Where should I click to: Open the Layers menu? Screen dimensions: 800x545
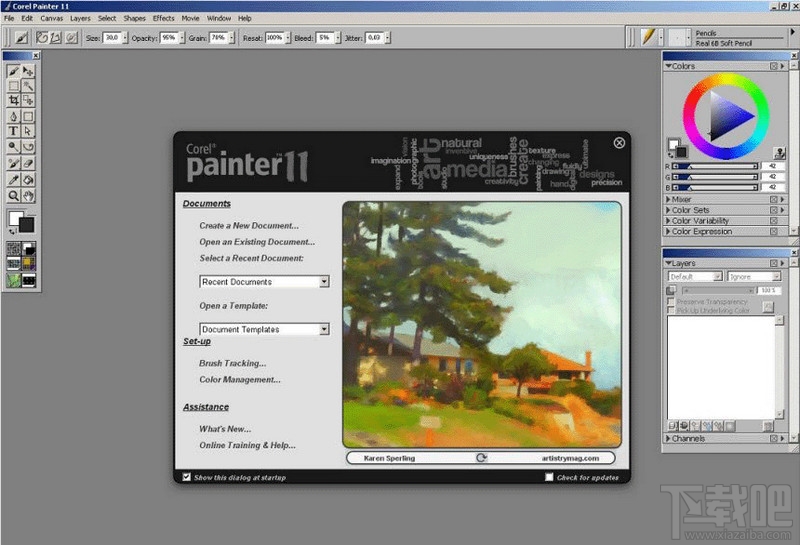(80, 18)
